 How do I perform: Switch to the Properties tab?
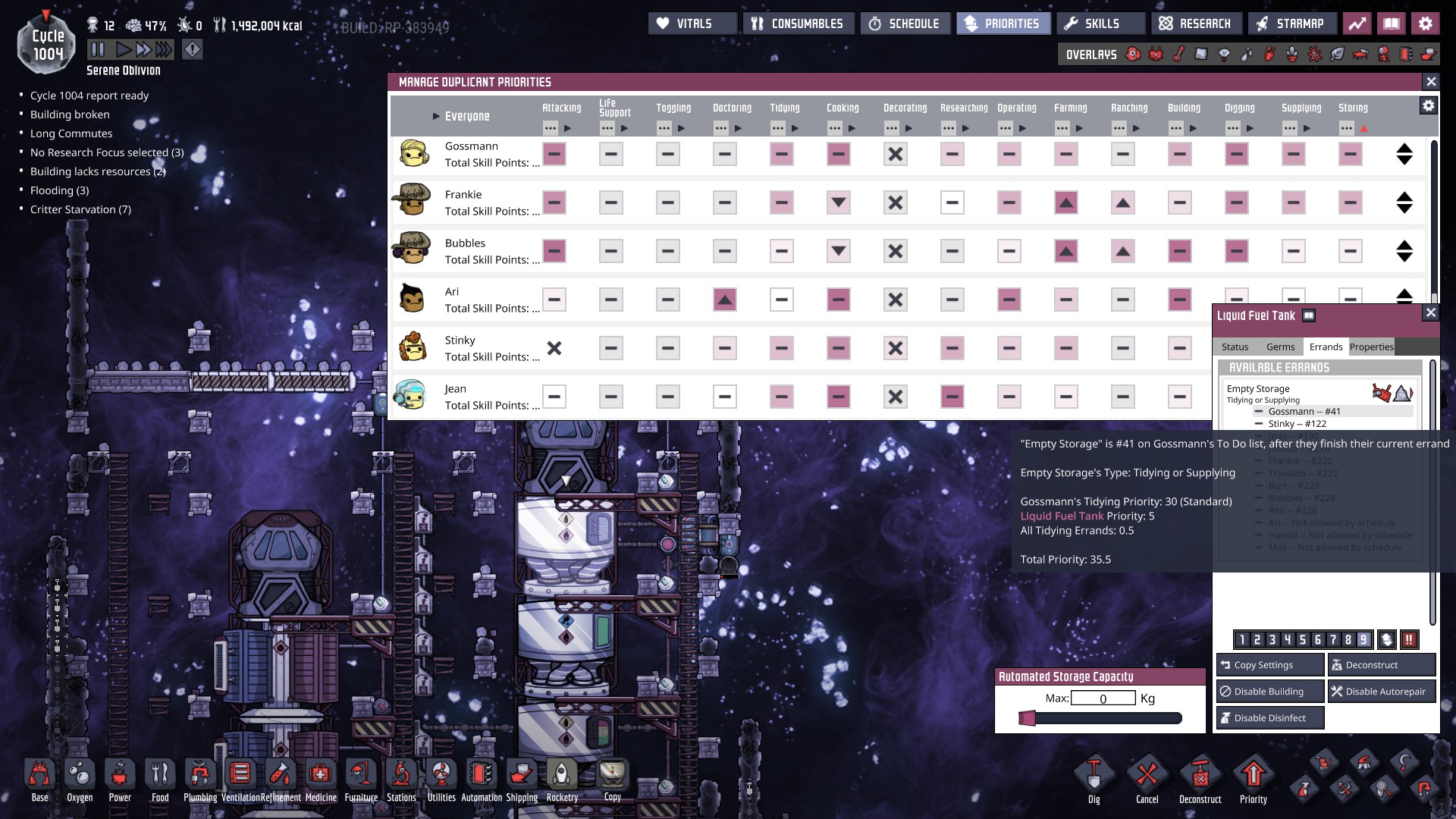point(1371,347)
